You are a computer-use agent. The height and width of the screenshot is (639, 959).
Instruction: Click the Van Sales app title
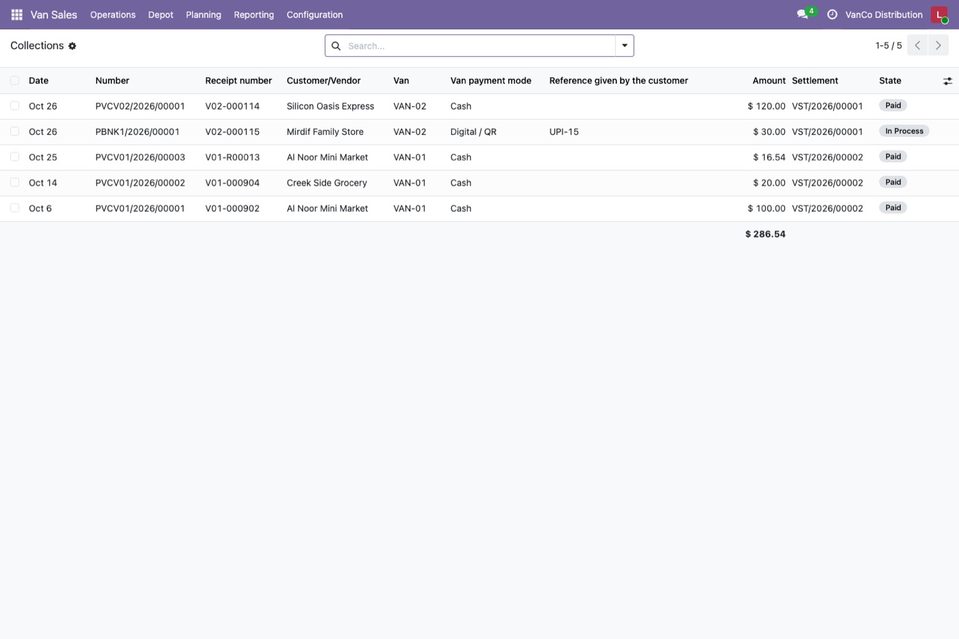[54, 15]
